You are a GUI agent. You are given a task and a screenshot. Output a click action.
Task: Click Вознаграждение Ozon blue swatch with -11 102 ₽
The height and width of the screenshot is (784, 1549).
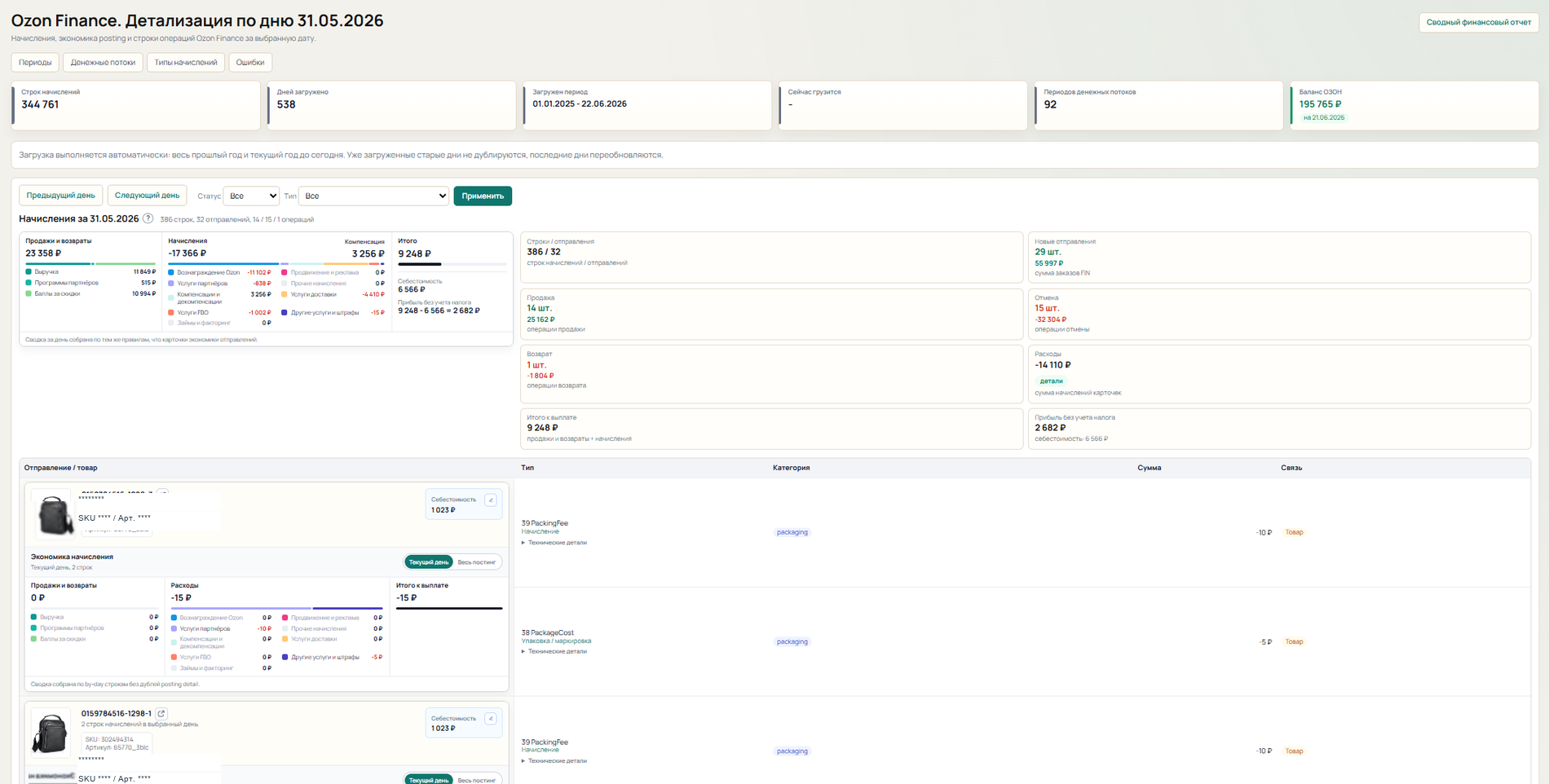pyautogui.click(x=171, y=272)
